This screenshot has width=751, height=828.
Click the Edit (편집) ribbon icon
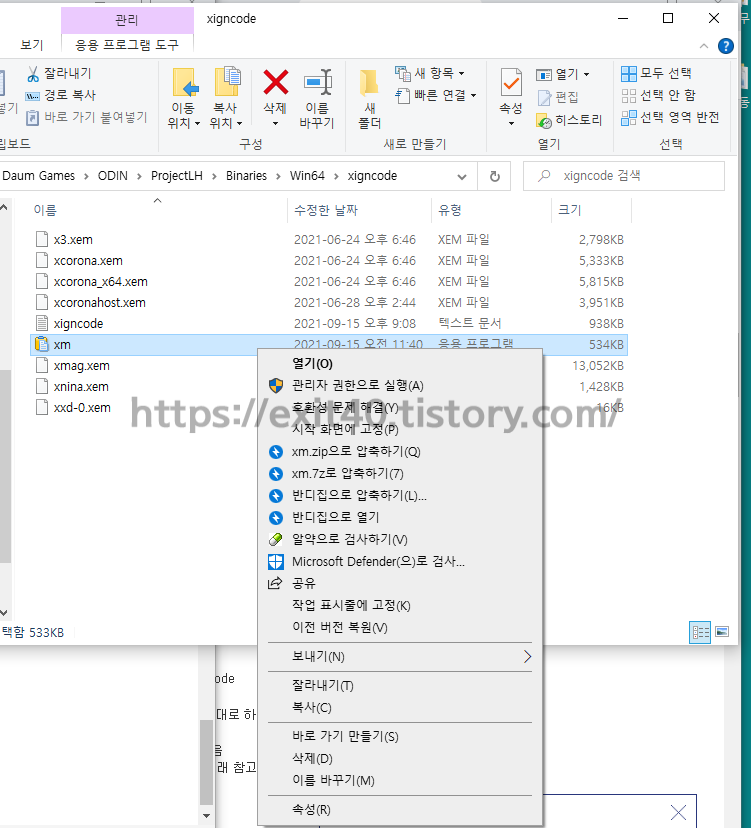tap(544, 97)
